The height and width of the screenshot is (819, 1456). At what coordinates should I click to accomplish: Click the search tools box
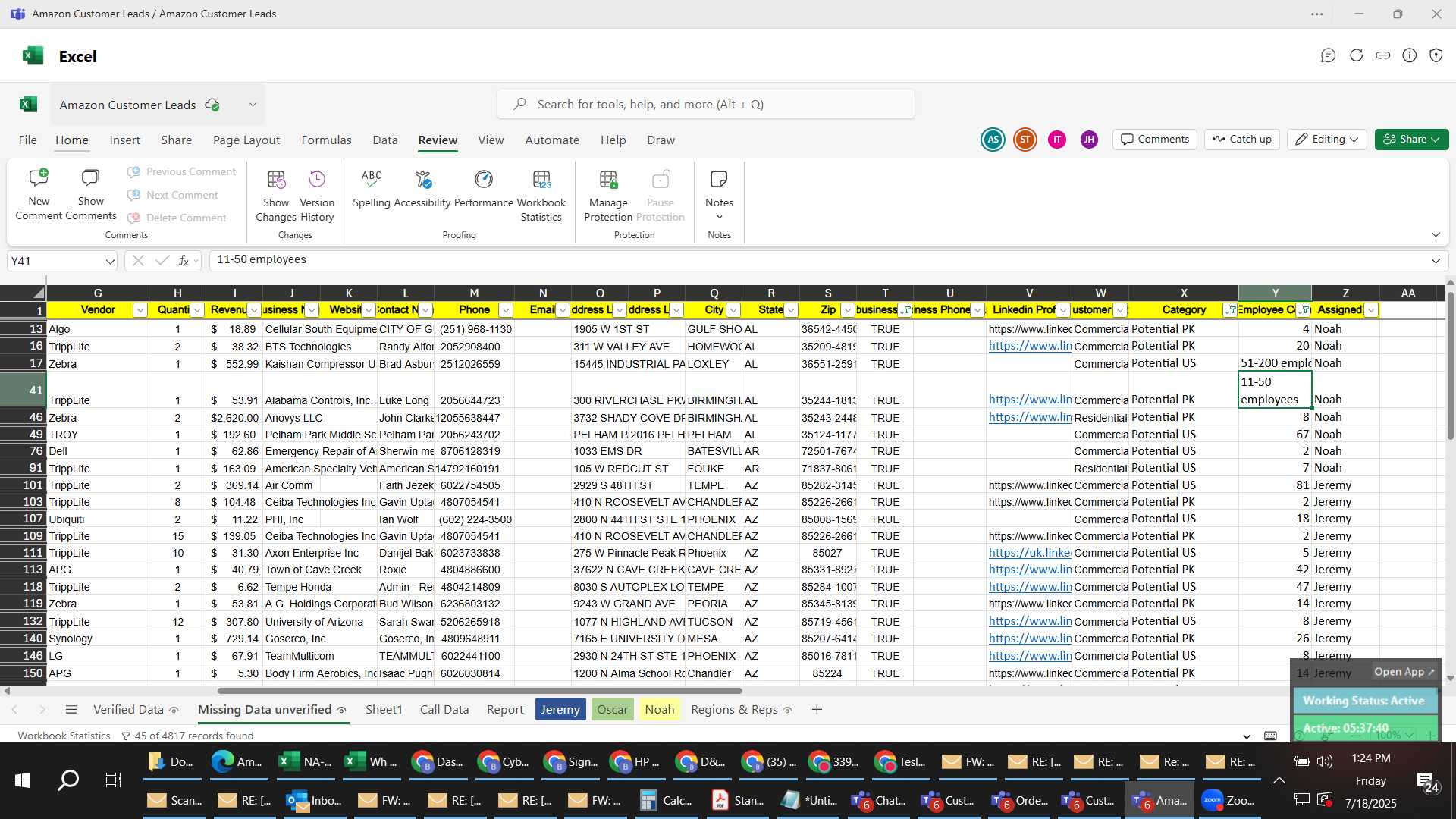pyautogui.click(x=705, y=105)
